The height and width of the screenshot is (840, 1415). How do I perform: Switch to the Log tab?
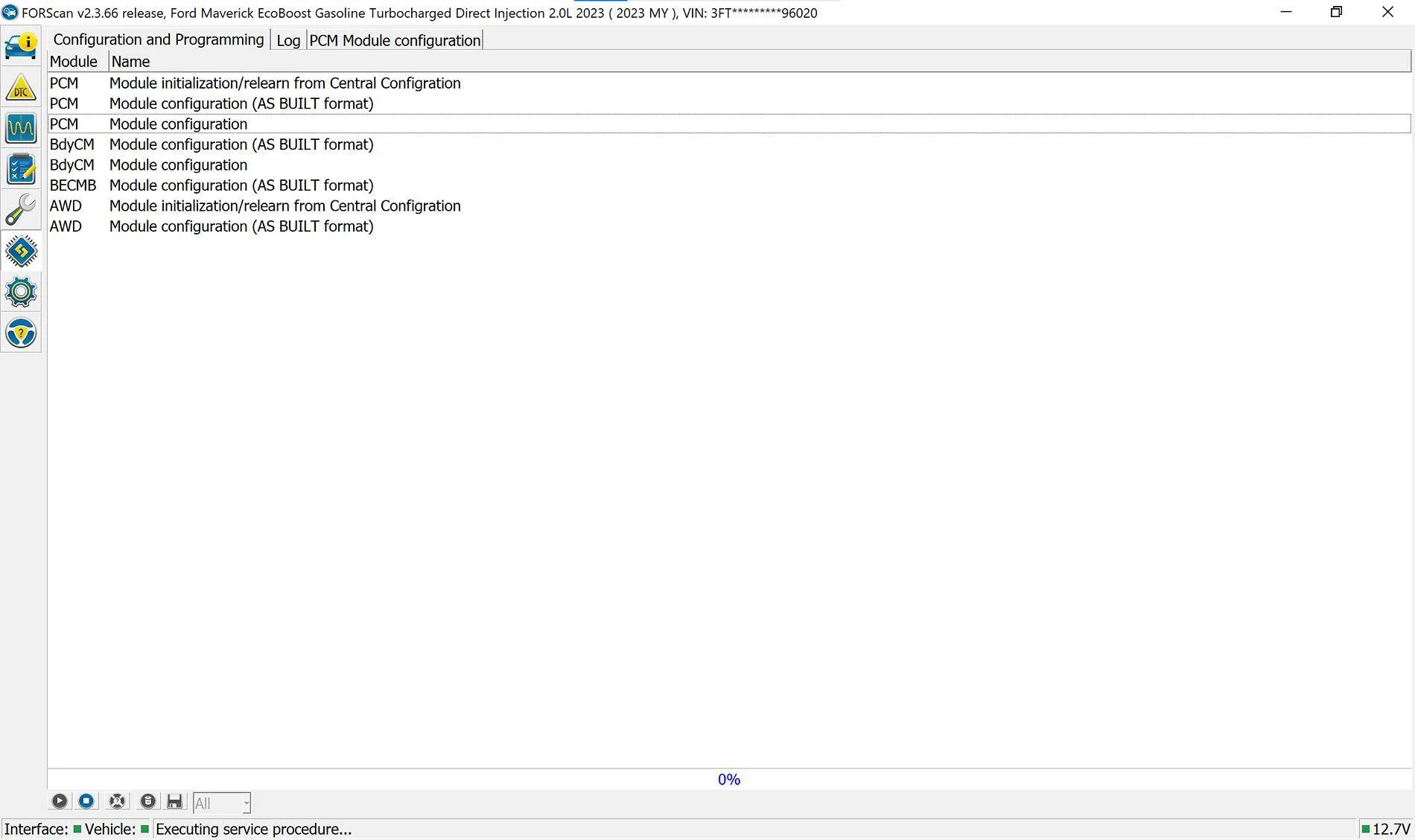point(288,40)
